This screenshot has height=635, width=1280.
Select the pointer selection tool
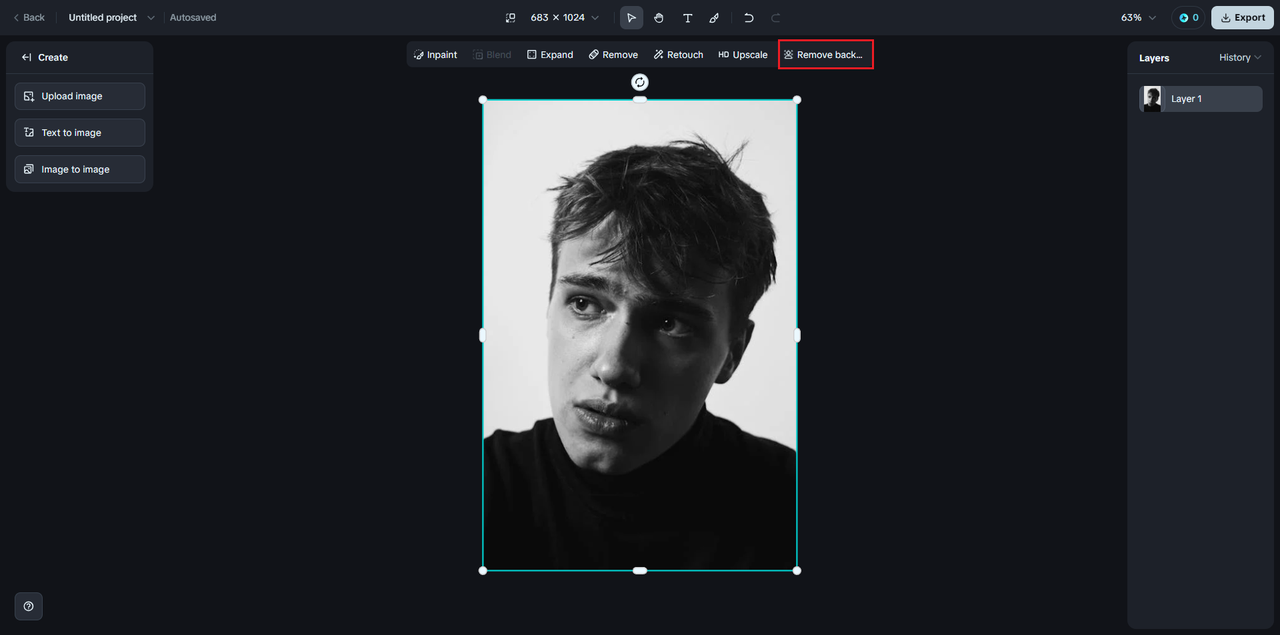click(x=631, y=18)
